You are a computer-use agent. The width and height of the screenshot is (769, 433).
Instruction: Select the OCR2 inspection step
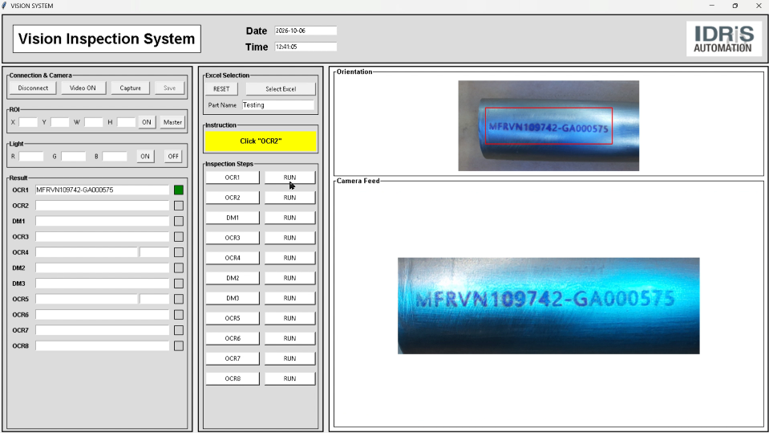pos(232,198)
